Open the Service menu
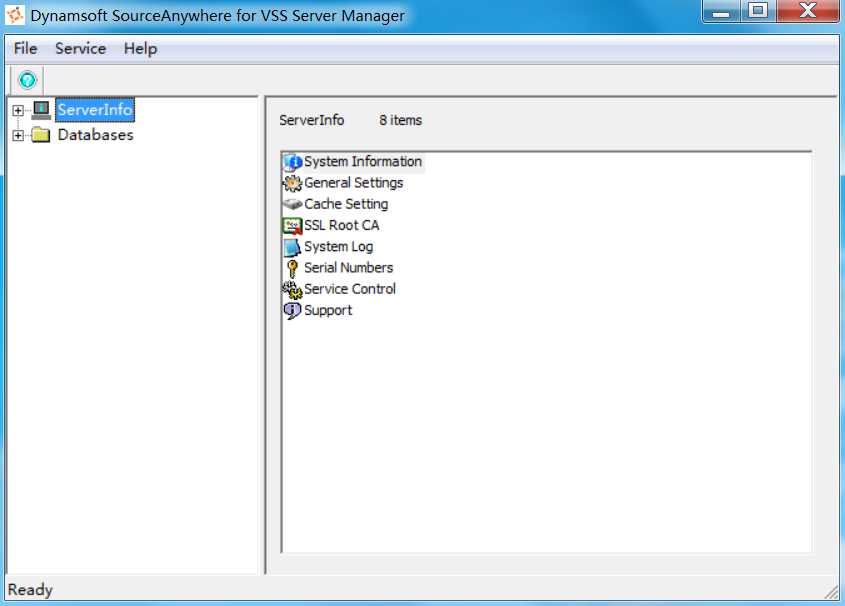 pyautogui.click(x=80, y=48)
